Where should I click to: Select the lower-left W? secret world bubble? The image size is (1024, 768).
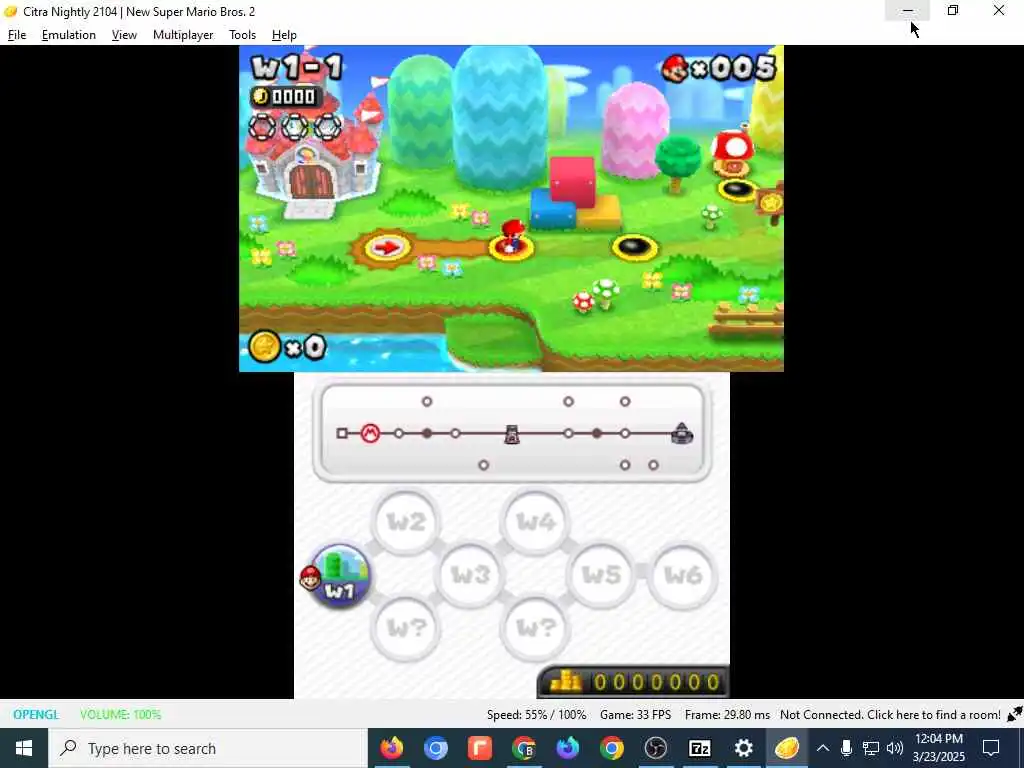pyautogui.click(x=406, y=628)
